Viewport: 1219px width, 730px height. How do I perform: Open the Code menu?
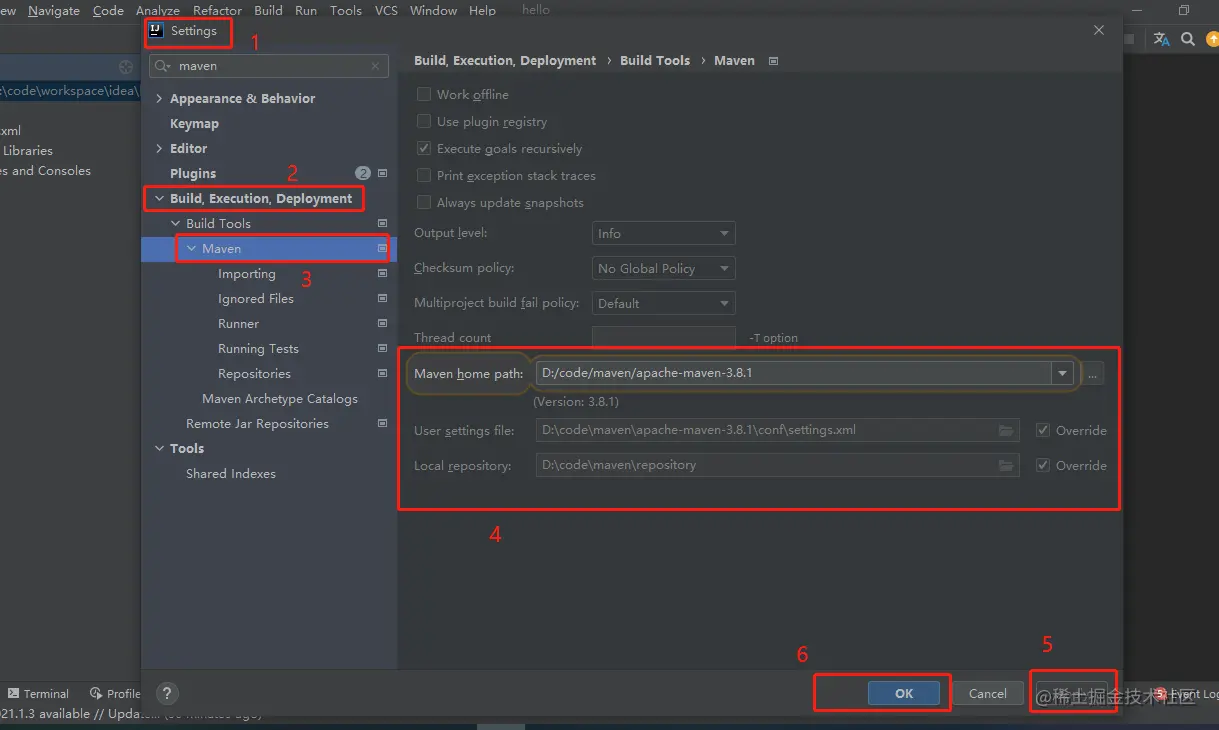108,10
